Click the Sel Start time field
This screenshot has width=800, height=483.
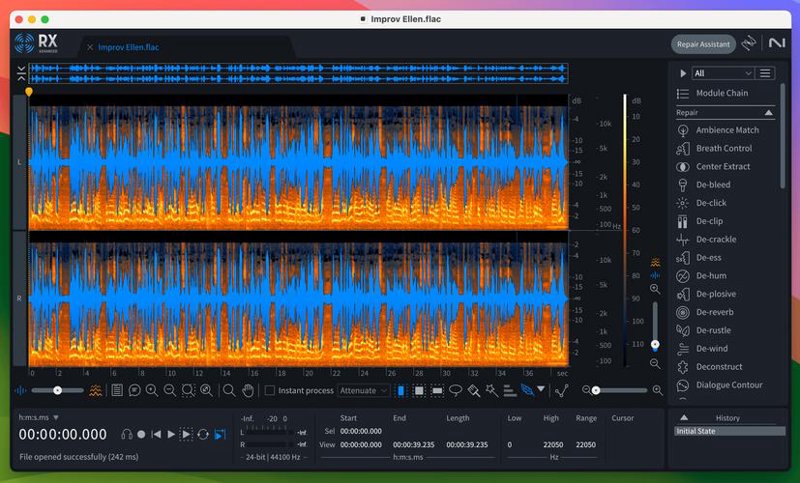click(x=361, y=431)
